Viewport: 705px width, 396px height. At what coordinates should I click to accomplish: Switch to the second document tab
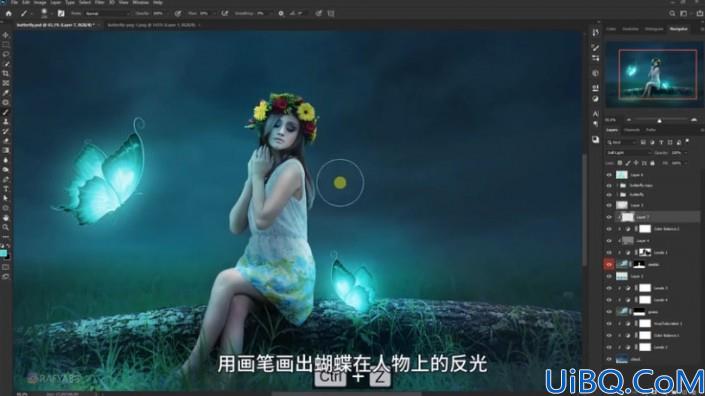[x=151, y=25]
